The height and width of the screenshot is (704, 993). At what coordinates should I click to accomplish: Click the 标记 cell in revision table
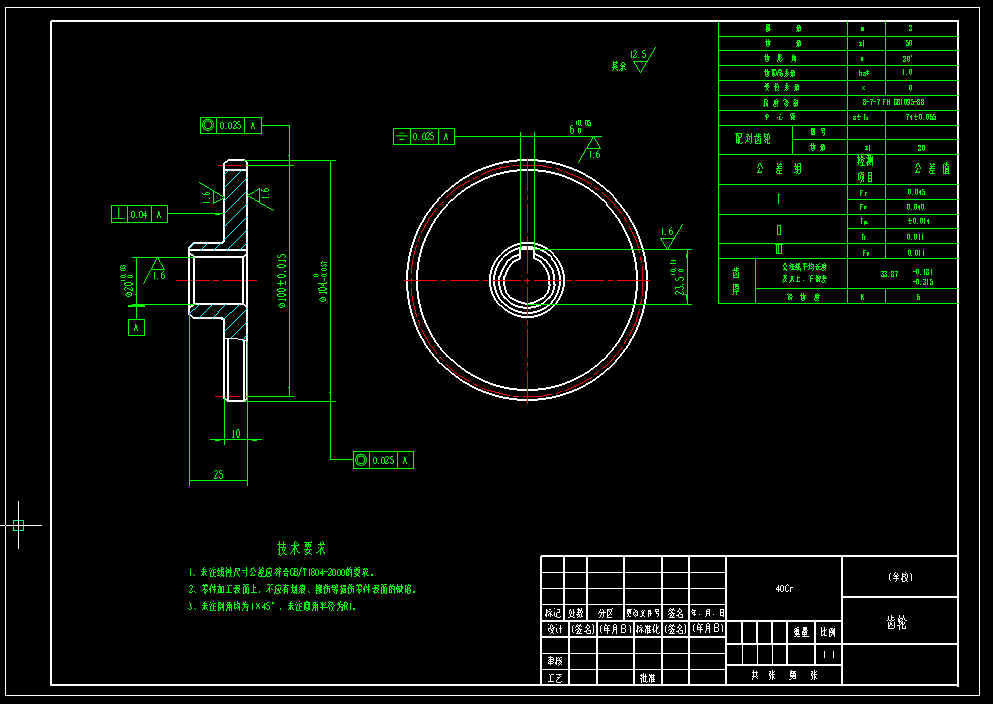tap(553, 613)
